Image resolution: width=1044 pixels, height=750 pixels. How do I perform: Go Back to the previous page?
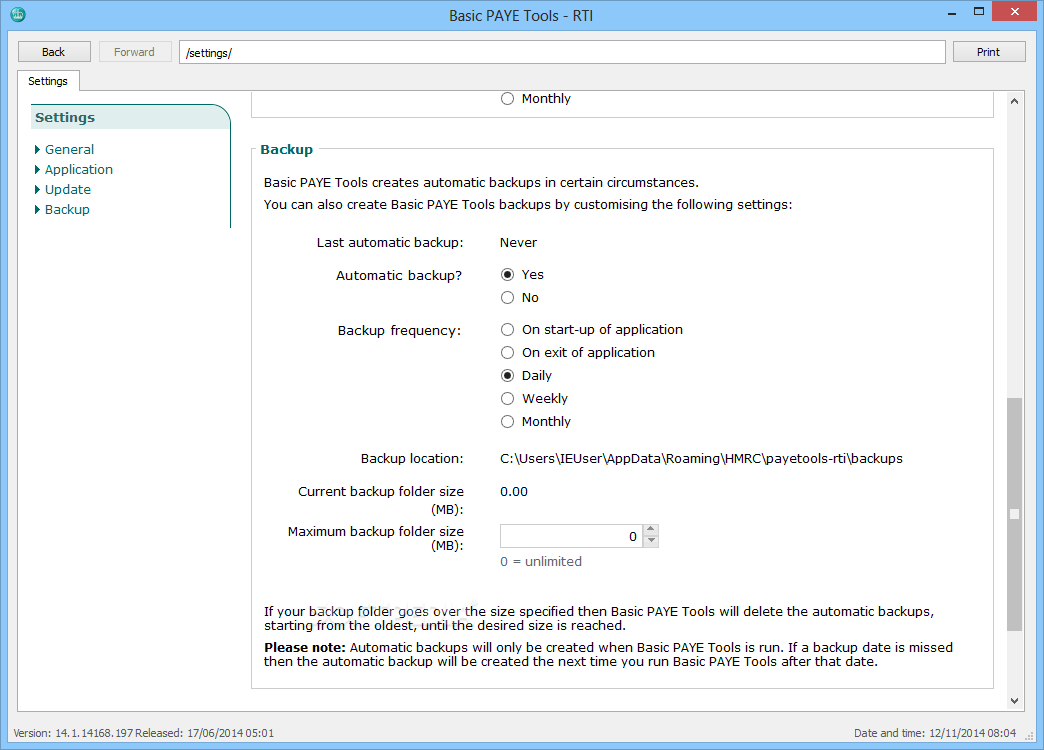[x=54, y=52]
